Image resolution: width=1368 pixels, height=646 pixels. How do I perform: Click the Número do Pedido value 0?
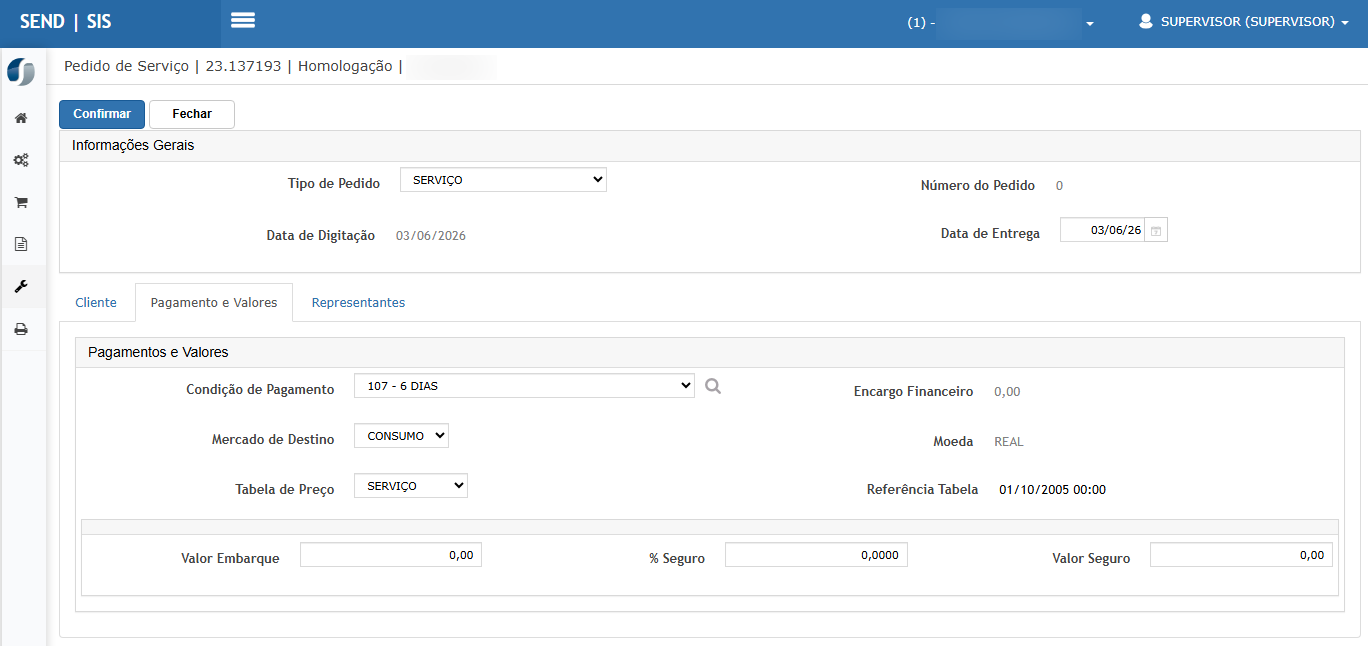(1059, 186)
